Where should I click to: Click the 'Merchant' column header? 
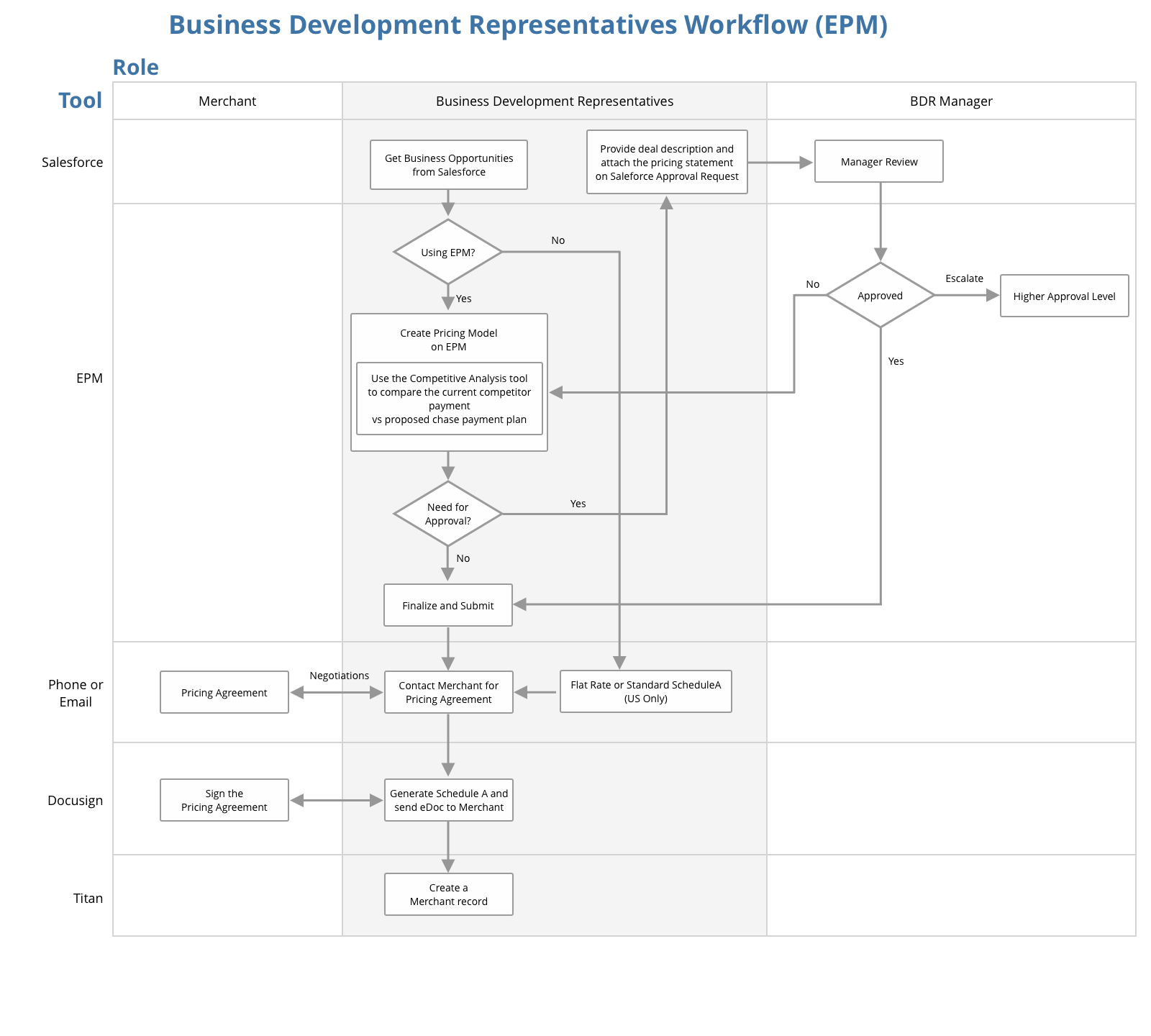coord(227,101)
